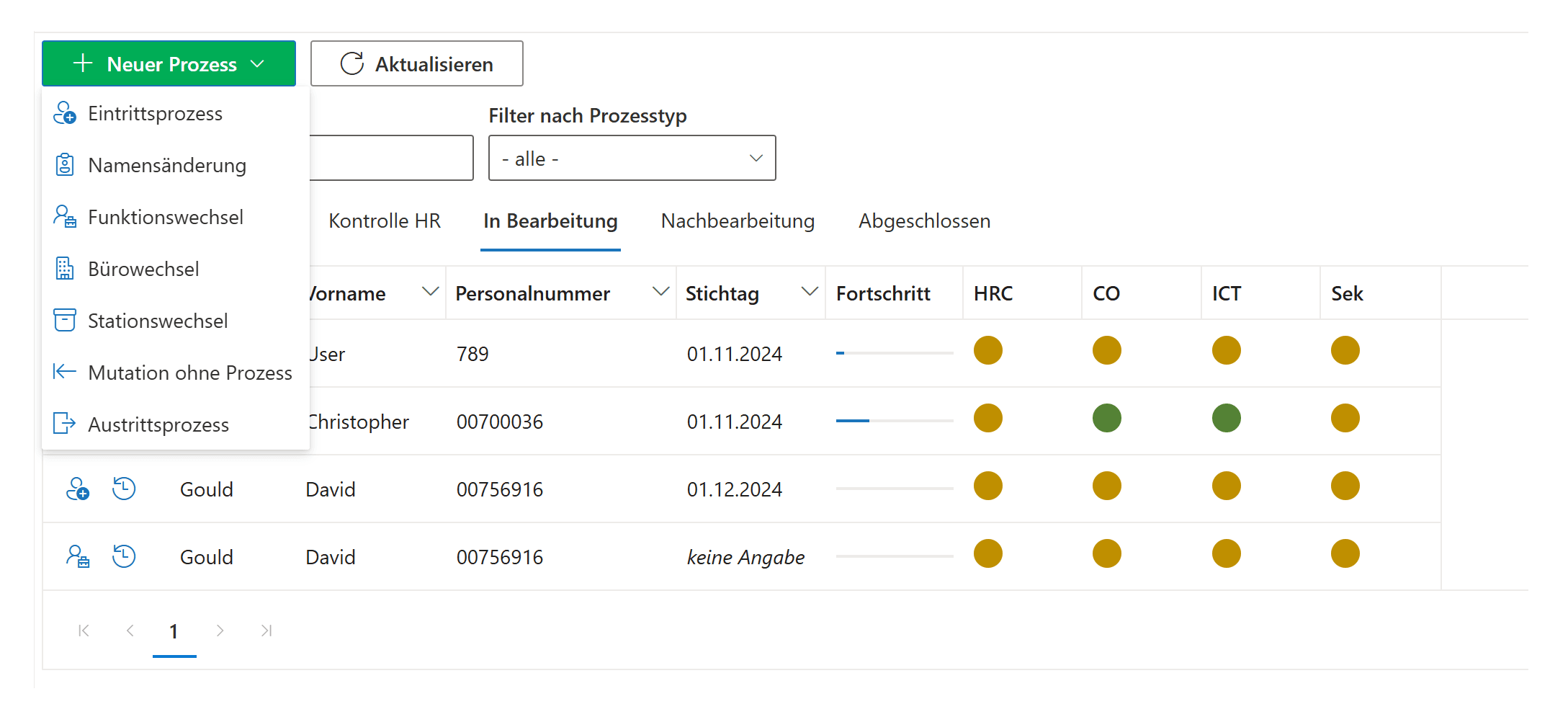The height and width of the screenshot is (717, 1568).
Task: Click the first-page pagination icon
Action: (x=84, y=630)
